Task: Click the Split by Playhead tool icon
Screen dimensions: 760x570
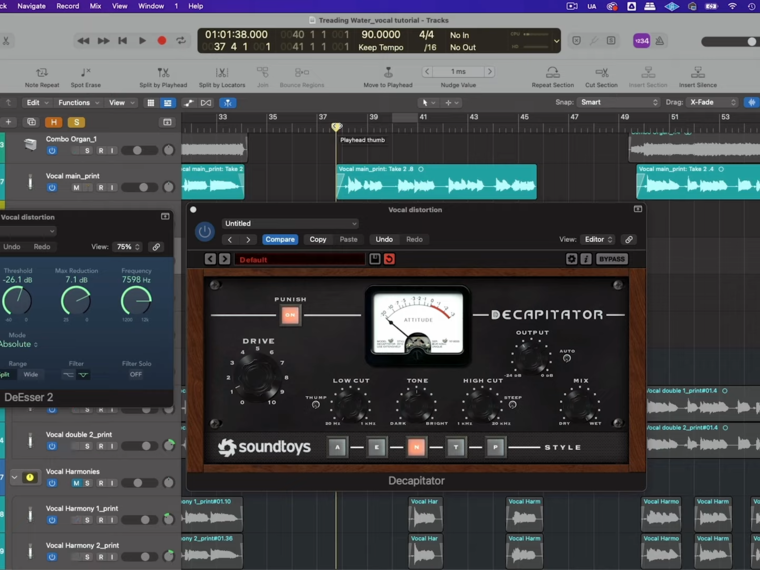Action: pos(161,73)
